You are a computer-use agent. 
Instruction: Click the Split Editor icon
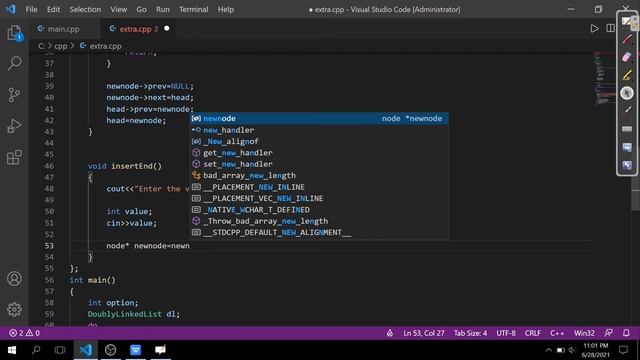(610, 29)
